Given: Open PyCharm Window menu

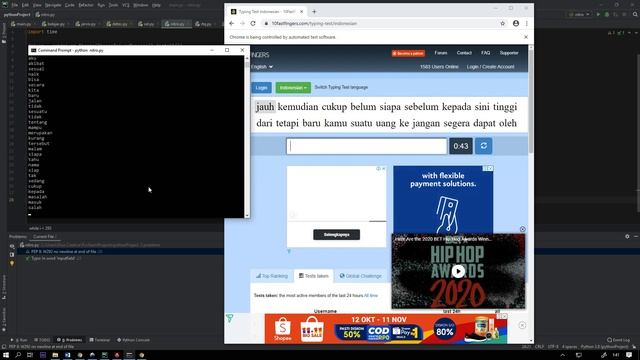Looking at the screenshot, I should (x=140, y=5).
